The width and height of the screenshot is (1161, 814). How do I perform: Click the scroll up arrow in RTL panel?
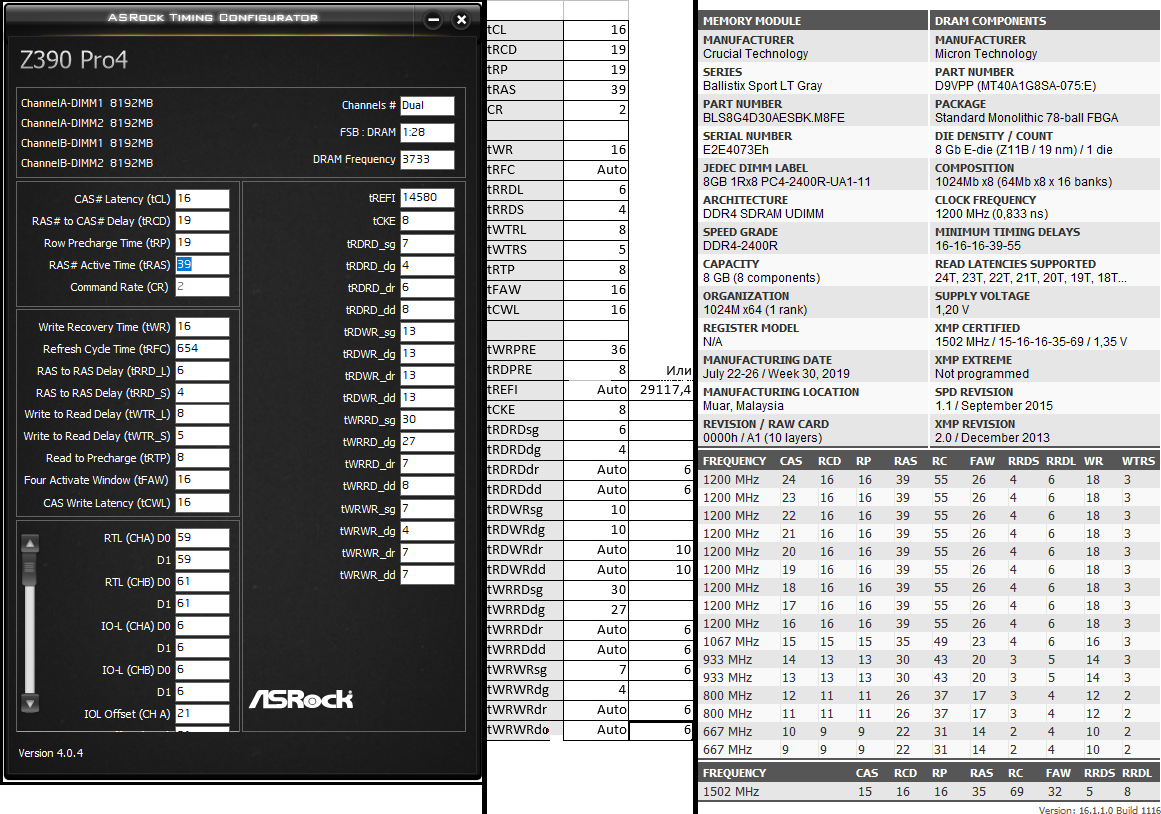point(30,543)
